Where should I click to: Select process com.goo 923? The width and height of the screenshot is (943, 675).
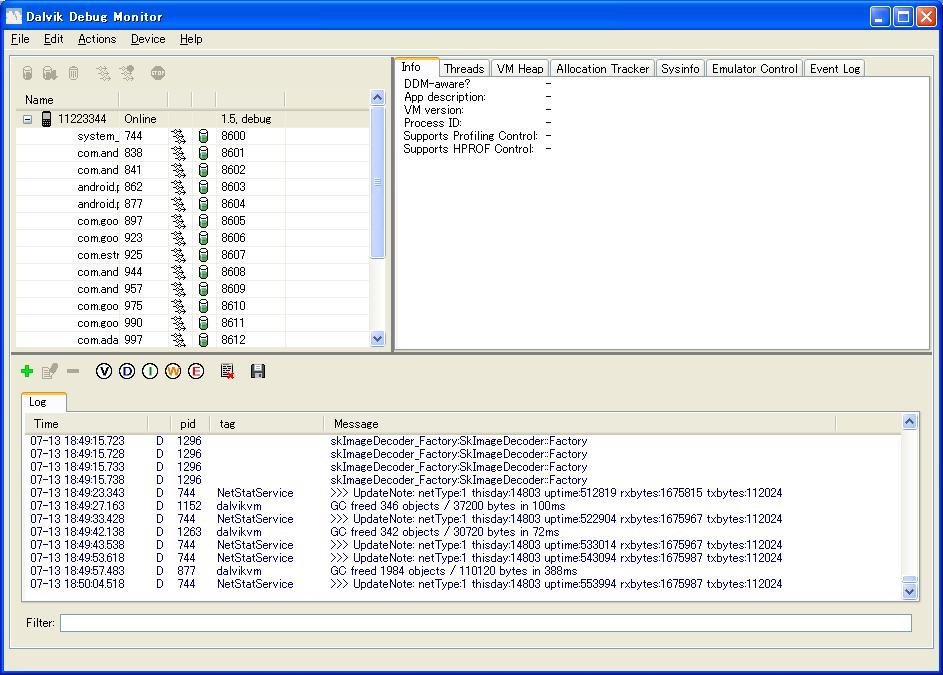192,238
